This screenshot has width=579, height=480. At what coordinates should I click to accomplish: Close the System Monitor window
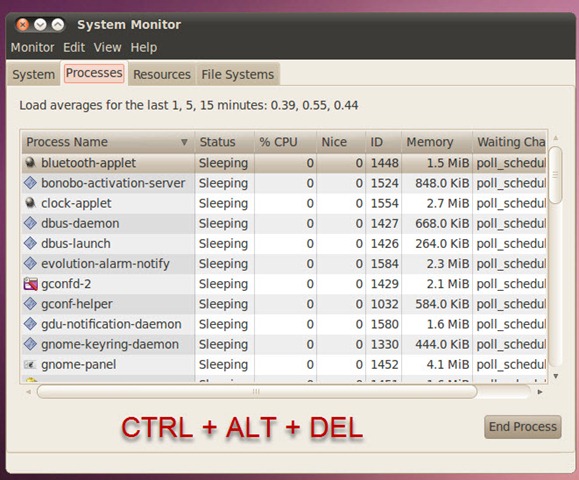pyautogui.click(x=23, y=25)
